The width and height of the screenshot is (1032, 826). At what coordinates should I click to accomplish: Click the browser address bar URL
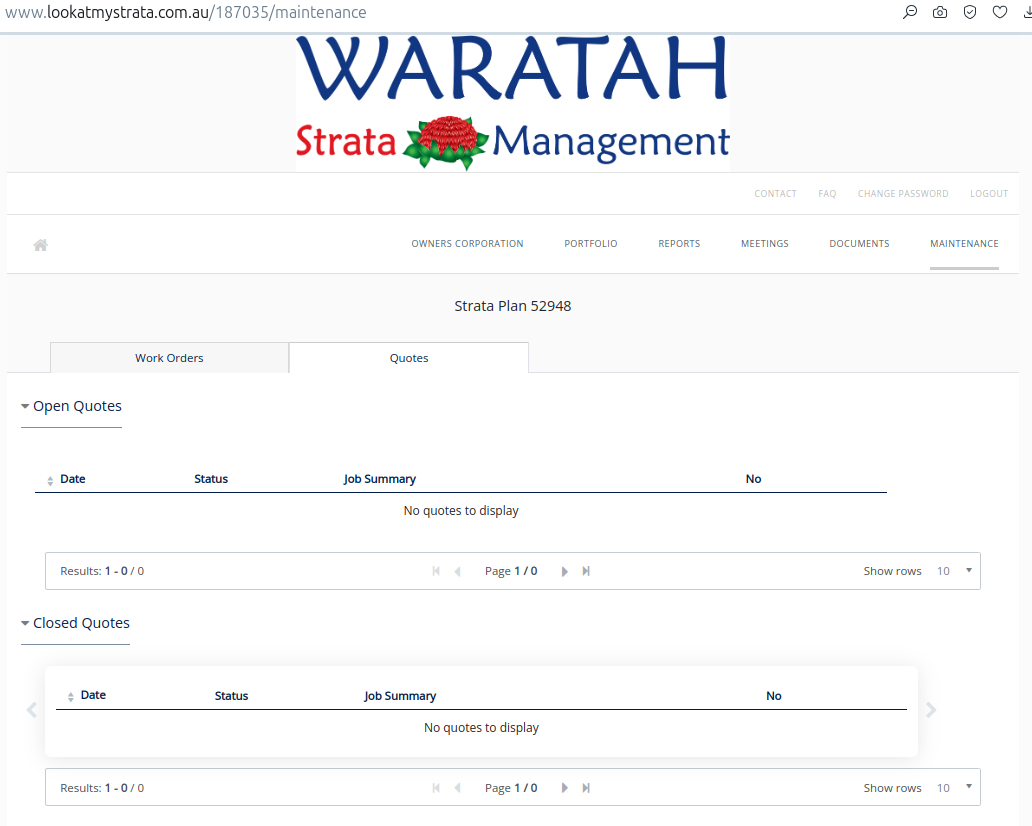click(186, 12)
